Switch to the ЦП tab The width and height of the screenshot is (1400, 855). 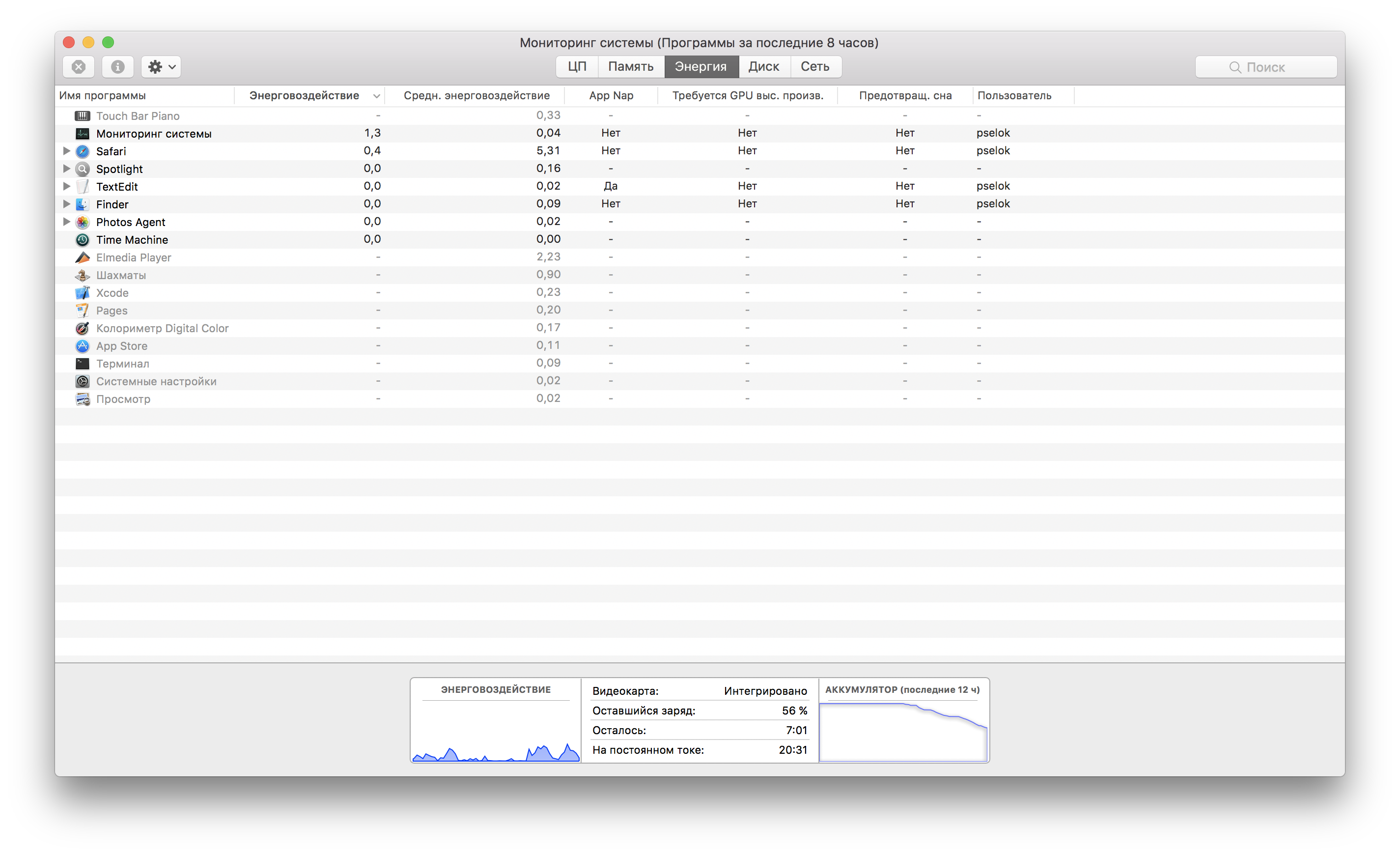[577, 67]
